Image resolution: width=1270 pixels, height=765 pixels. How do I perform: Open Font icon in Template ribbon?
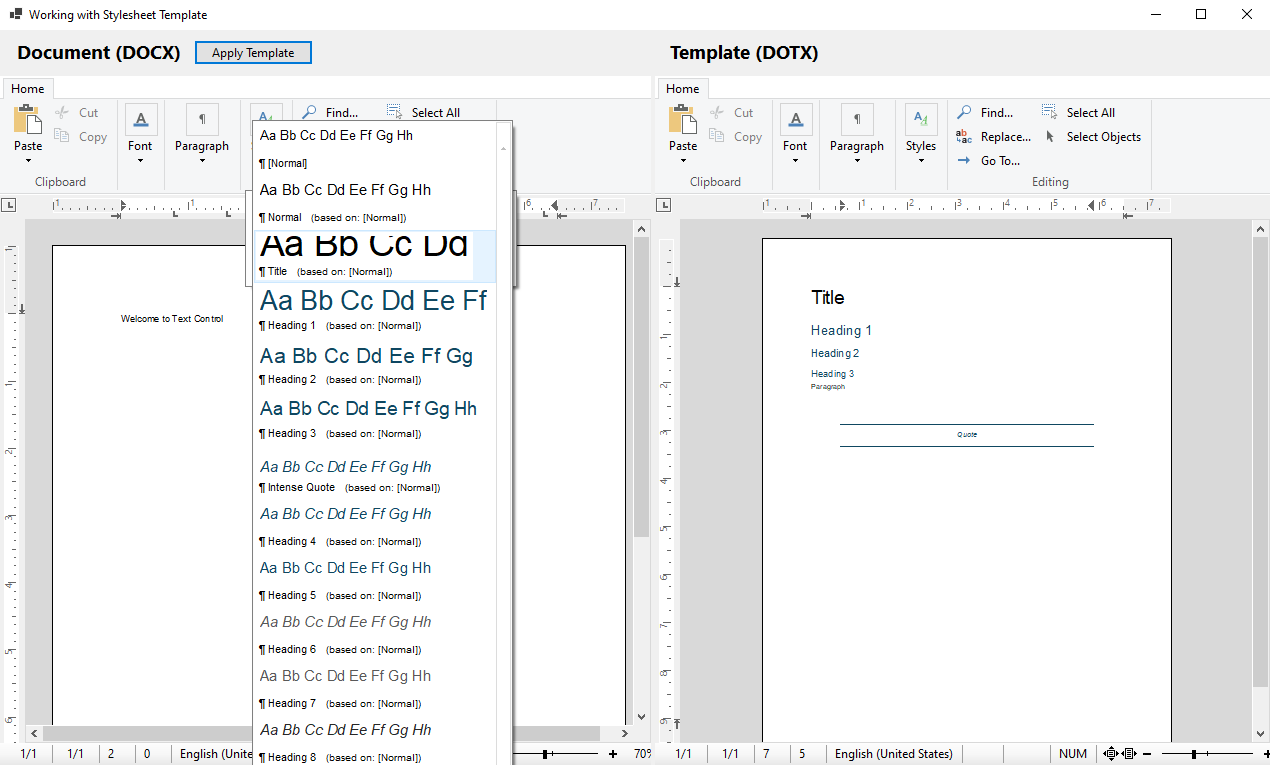point(796,120)
